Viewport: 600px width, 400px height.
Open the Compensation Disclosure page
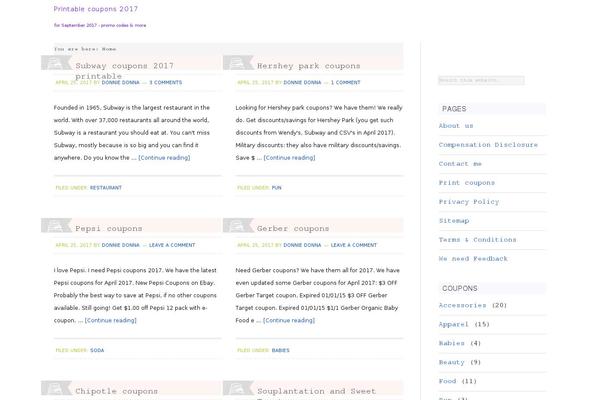coord(488,145)
